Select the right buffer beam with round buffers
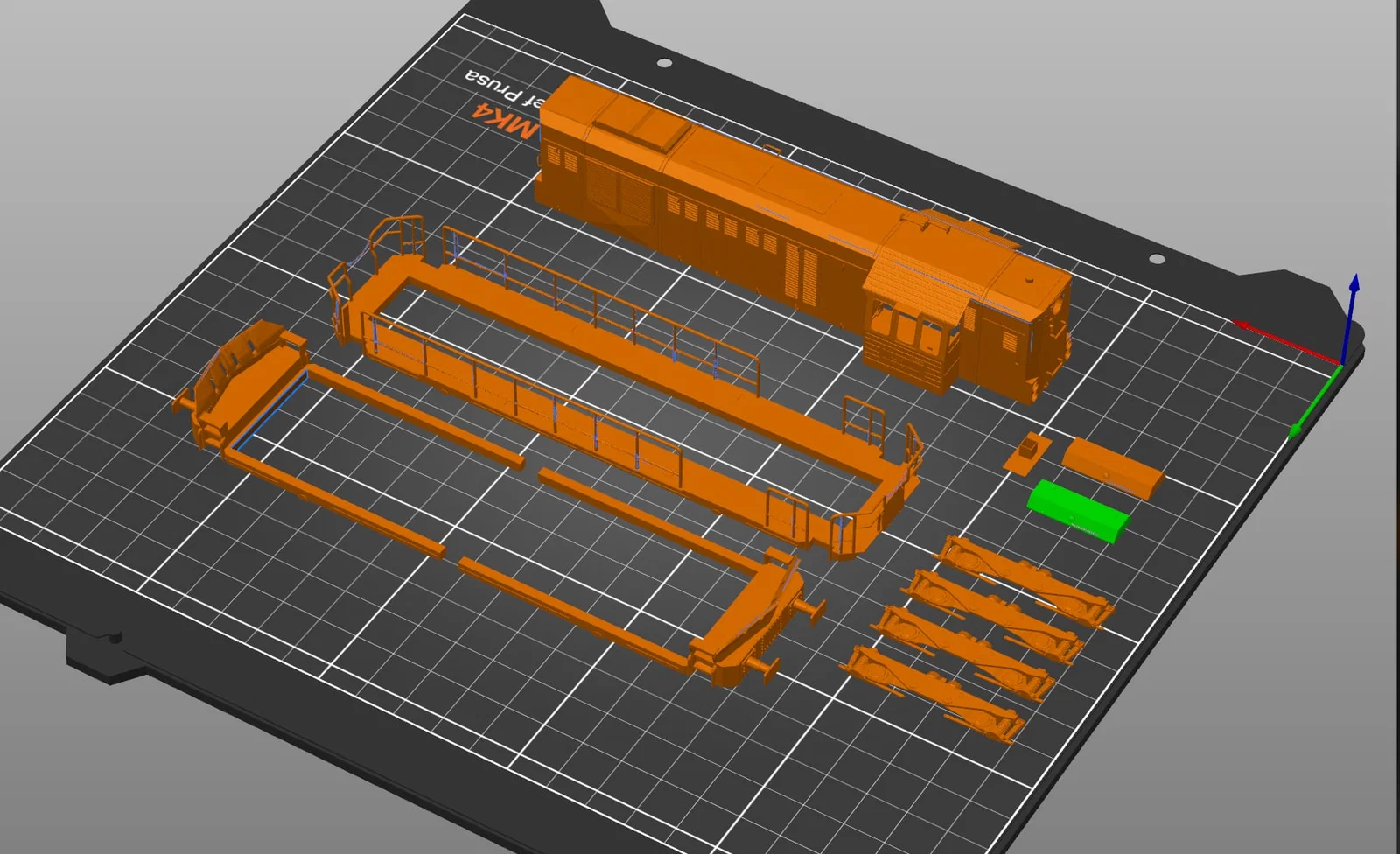The width and height of the screenshot is (1400, 854). point(757,617)
